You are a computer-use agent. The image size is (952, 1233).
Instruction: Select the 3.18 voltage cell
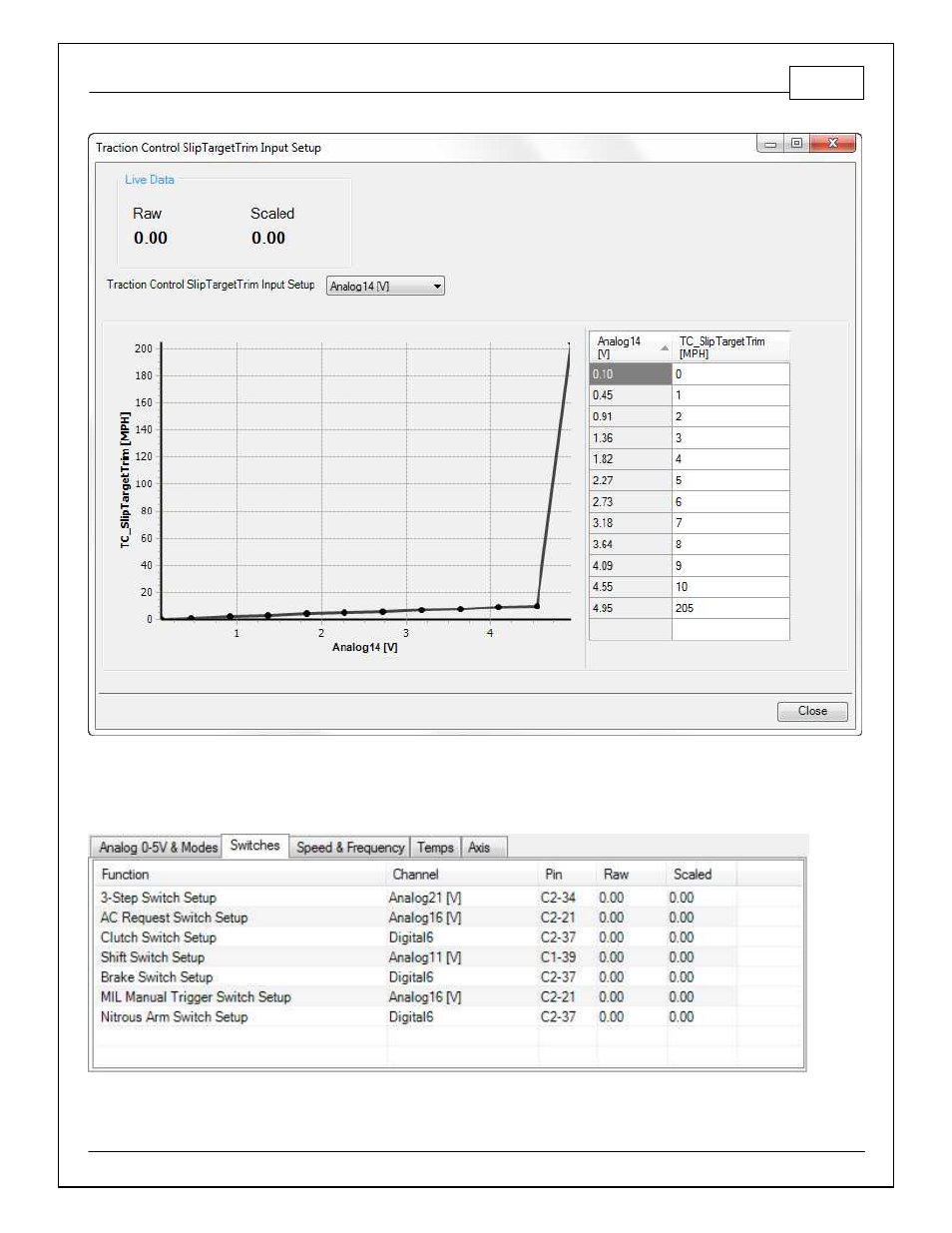(x=631, y=523)
